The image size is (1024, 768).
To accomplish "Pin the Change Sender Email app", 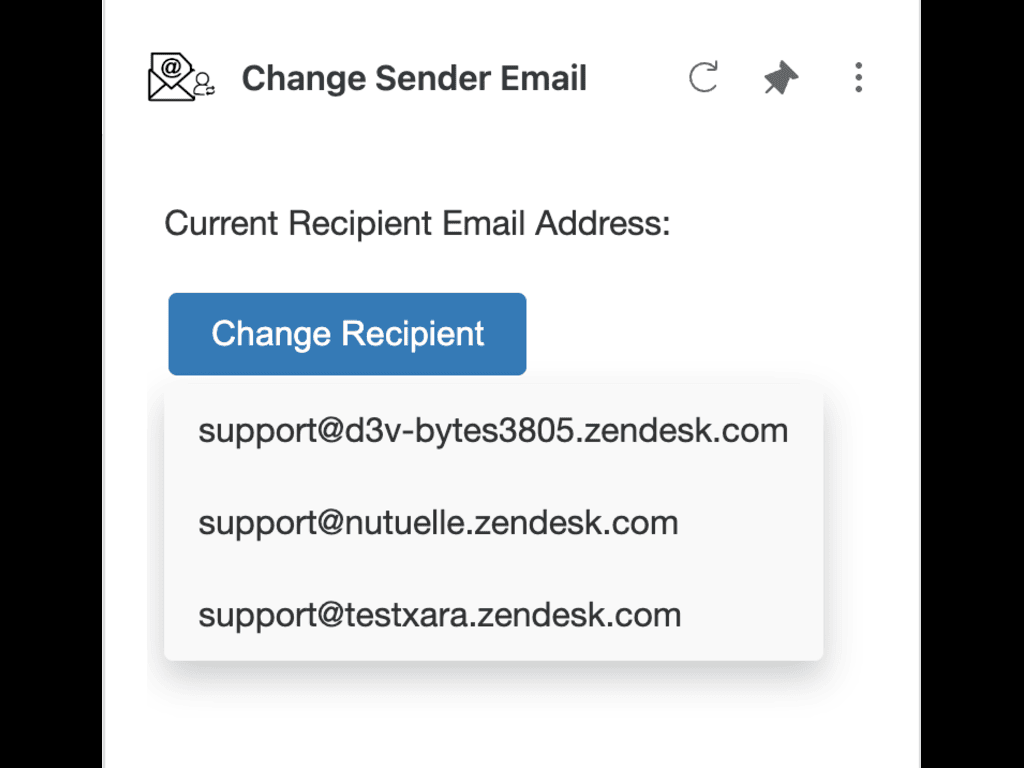I will pos(780,78).
